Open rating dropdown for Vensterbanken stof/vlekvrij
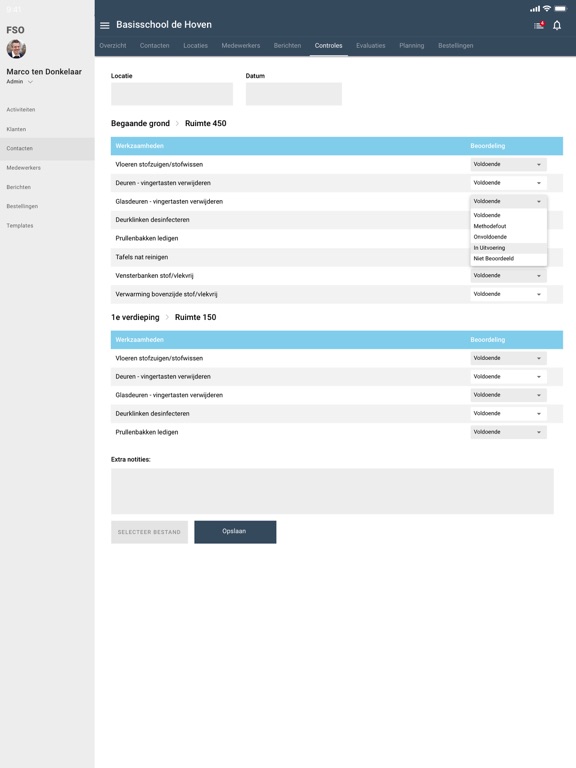576x768 pixels. 508,276
